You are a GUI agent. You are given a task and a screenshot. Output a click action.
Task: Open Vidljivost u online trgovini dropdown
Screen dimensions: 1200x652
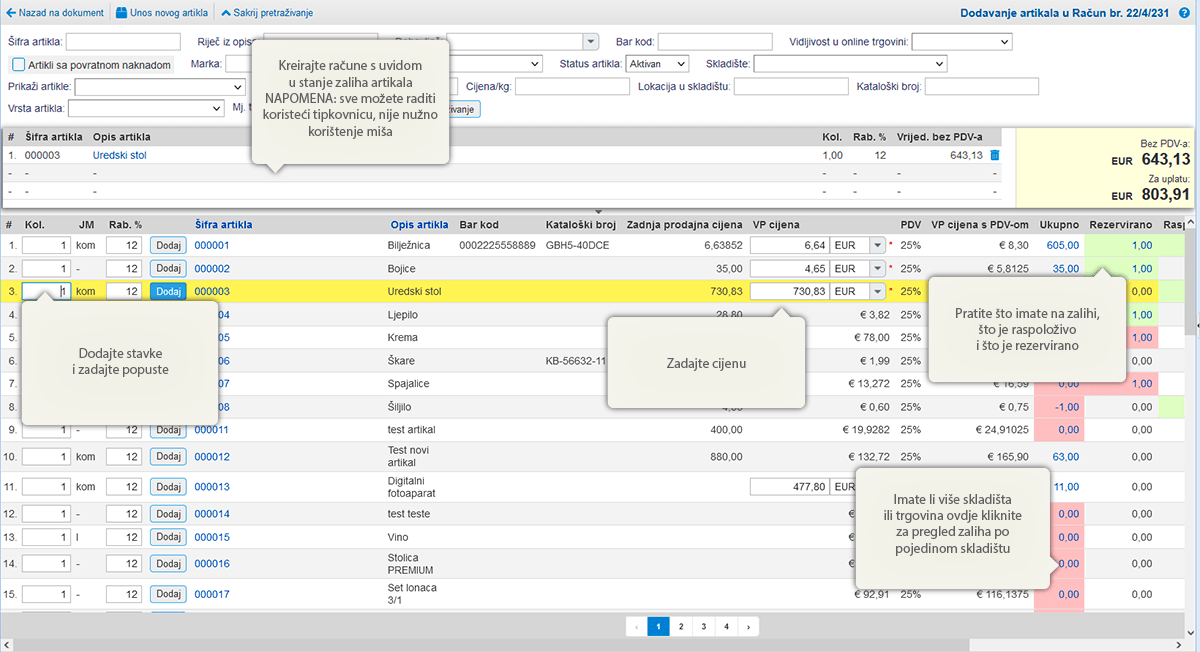point(961,41)
